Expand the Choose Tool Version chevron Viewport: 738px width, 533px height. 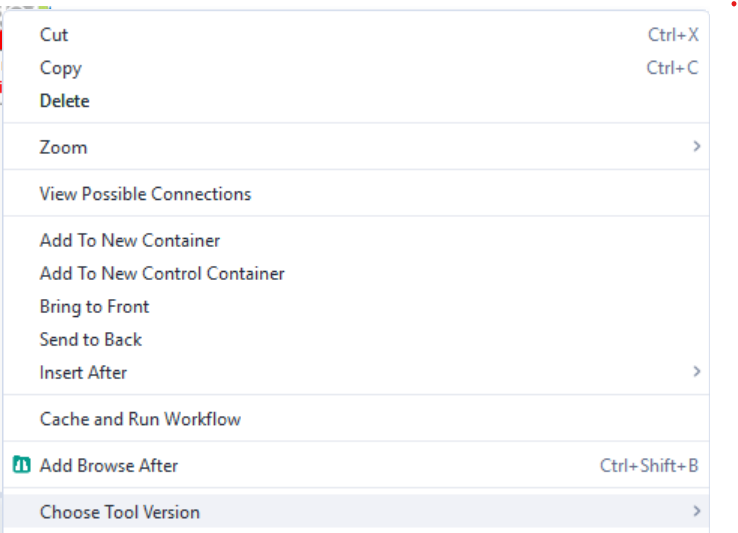coord(696,512)
